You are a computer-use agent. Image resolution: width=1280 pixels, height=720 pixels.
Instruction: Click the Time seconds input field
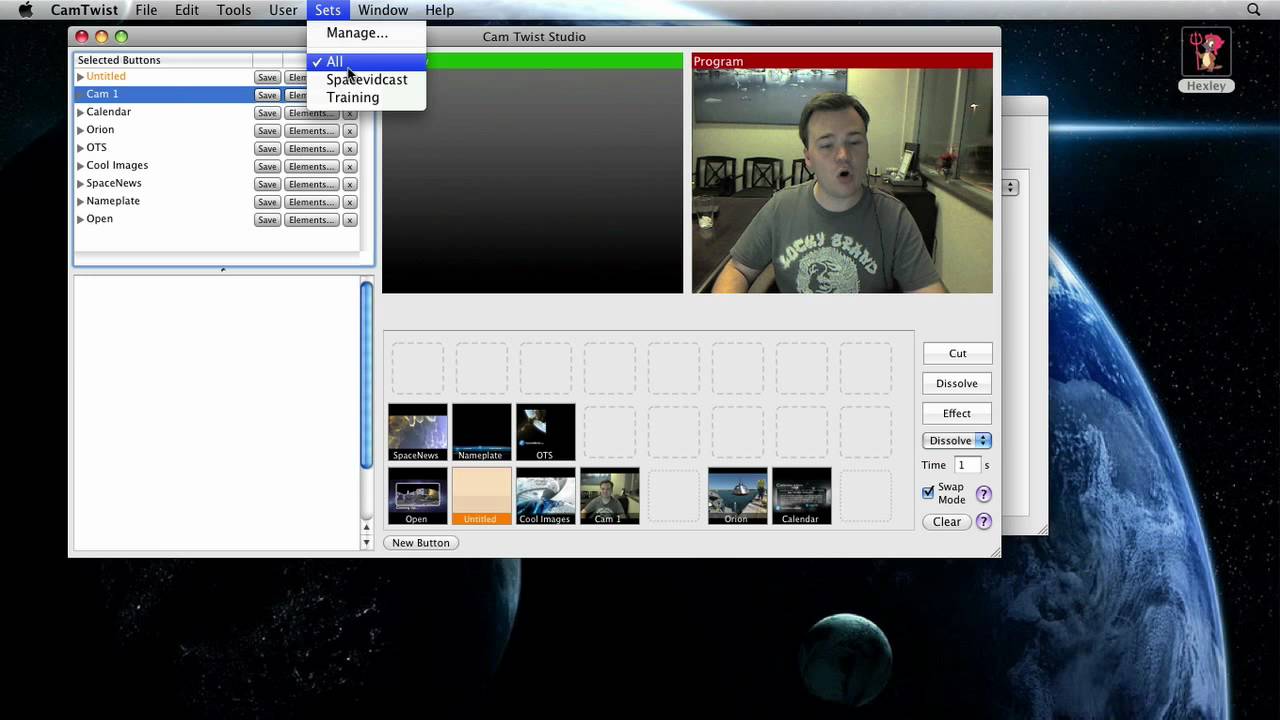tap(966, 465)
